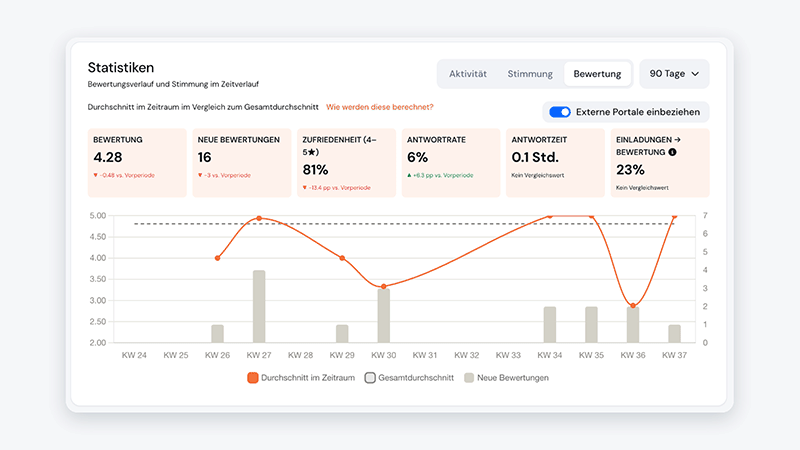Image resolution: width=800 pixels, height=450 pixels.
Task: Click the KW 34 bar in chart
Action: click(x=550, y=325)
